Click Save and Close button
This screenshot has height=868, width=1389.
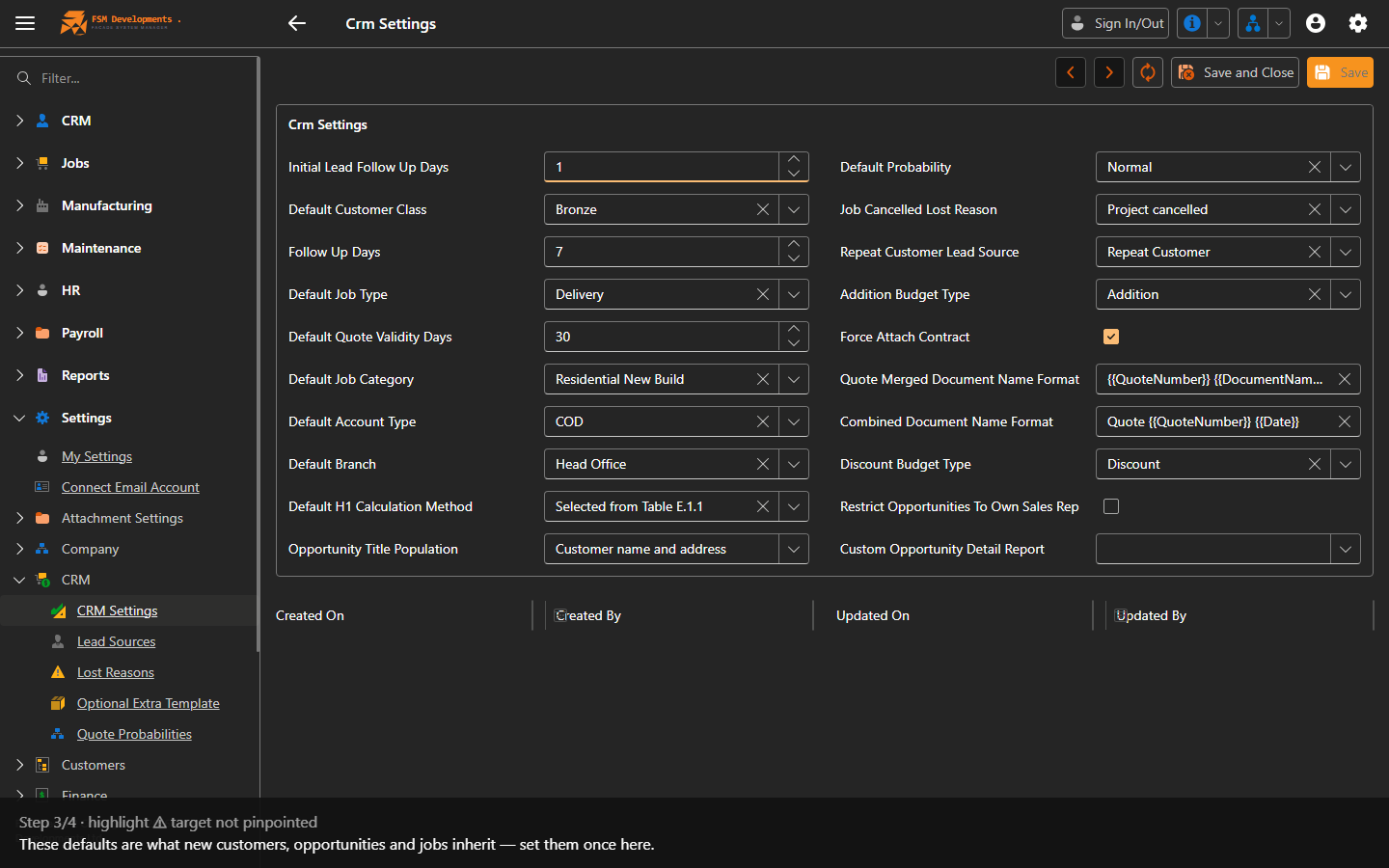1235,72
